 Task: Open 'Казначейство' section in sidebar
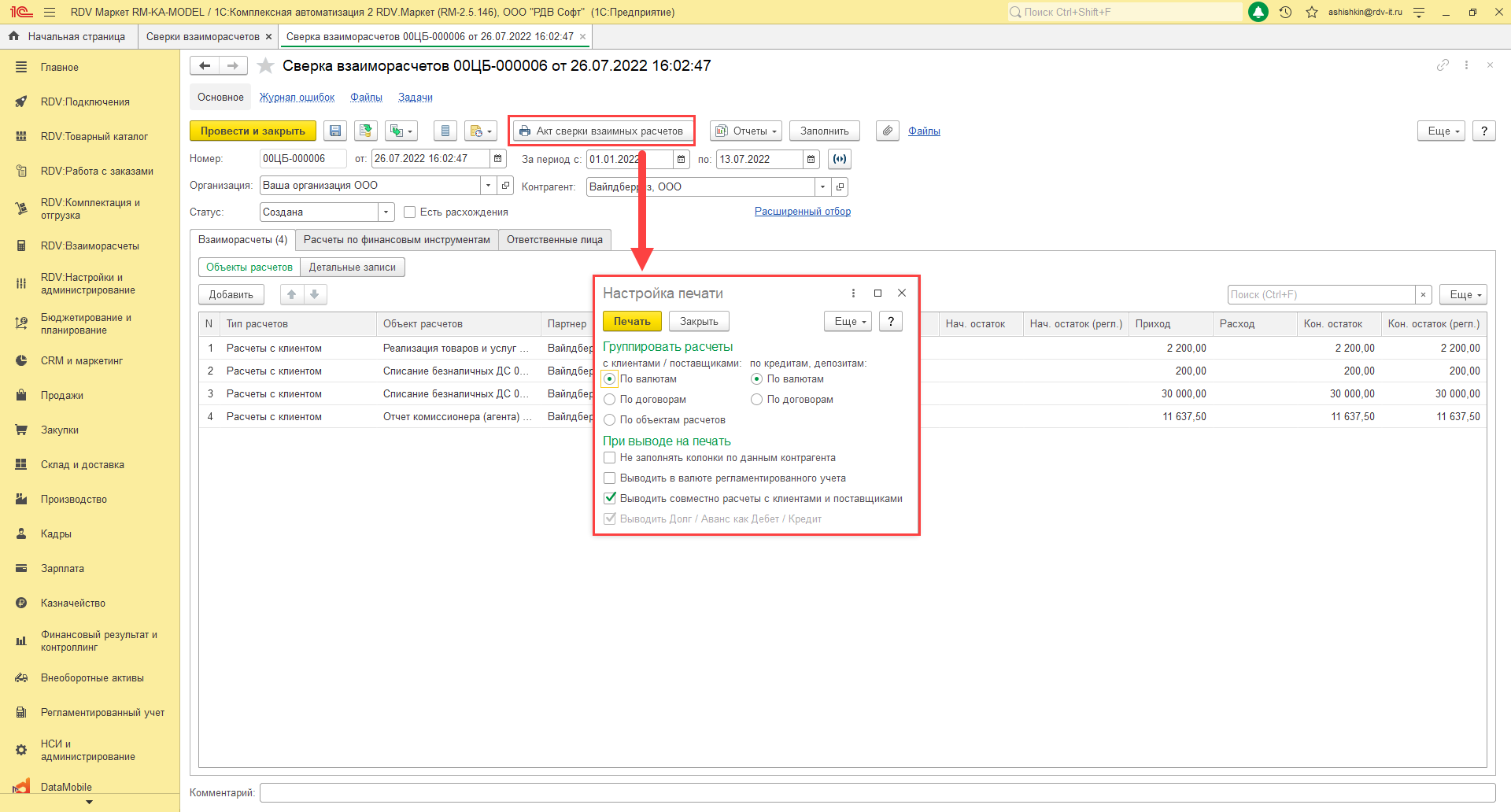[x=73, y=603]
